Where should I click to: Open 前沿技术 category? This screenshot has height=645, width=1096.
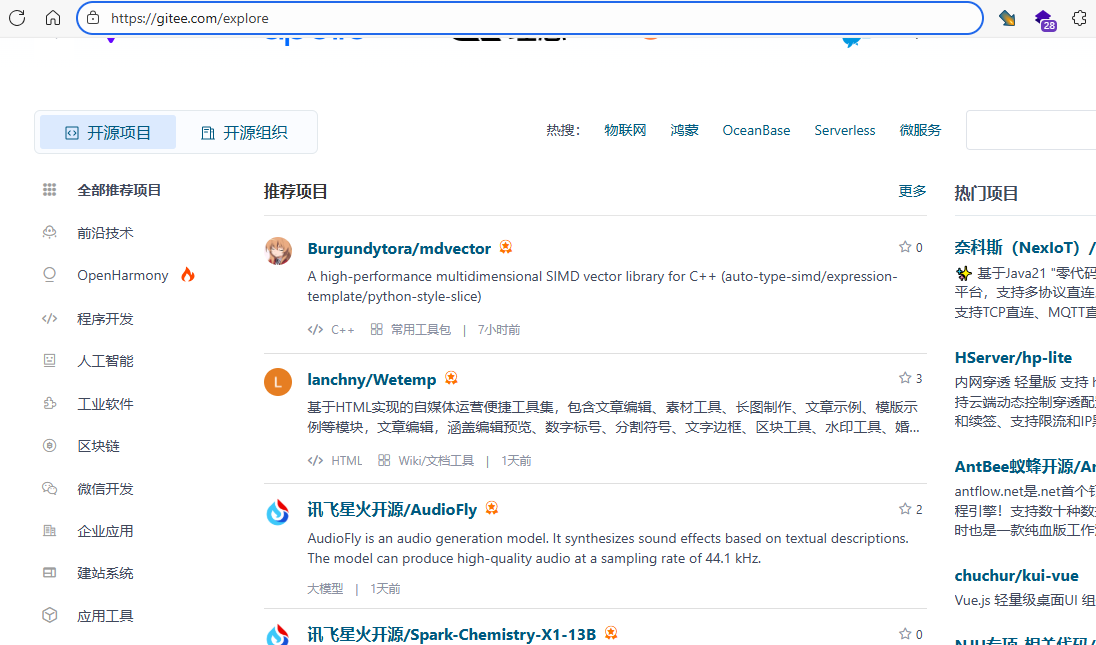pos(105,233)
